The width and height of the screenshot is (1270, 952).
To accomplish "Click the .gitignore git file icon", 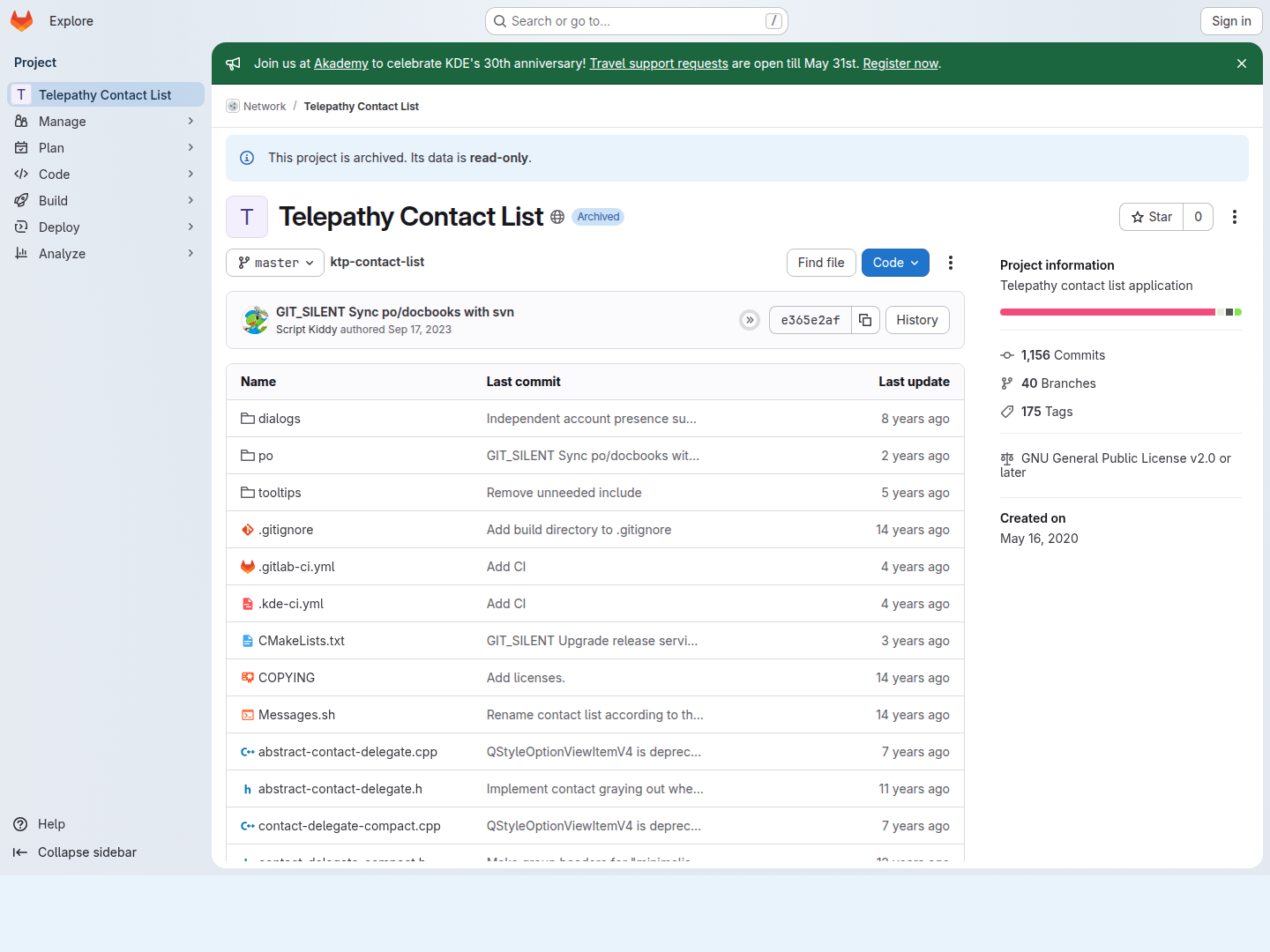I will click(x=248, y=530).
